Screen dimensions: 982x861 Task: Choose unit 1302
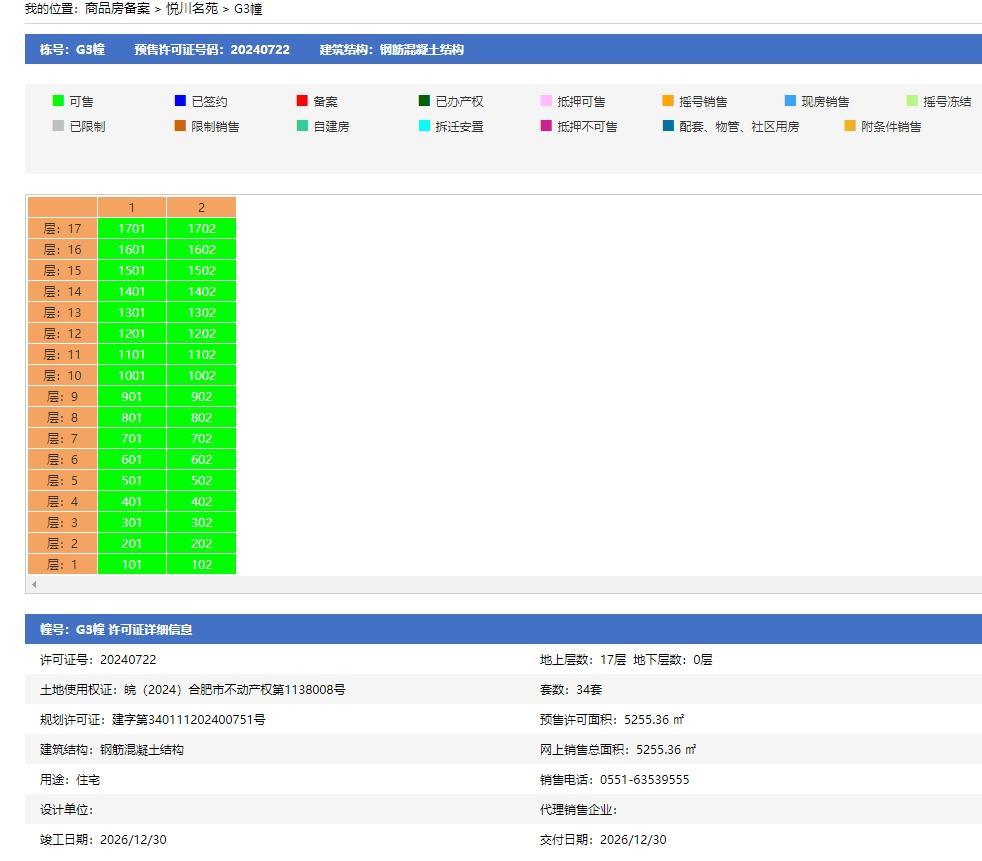202,312
